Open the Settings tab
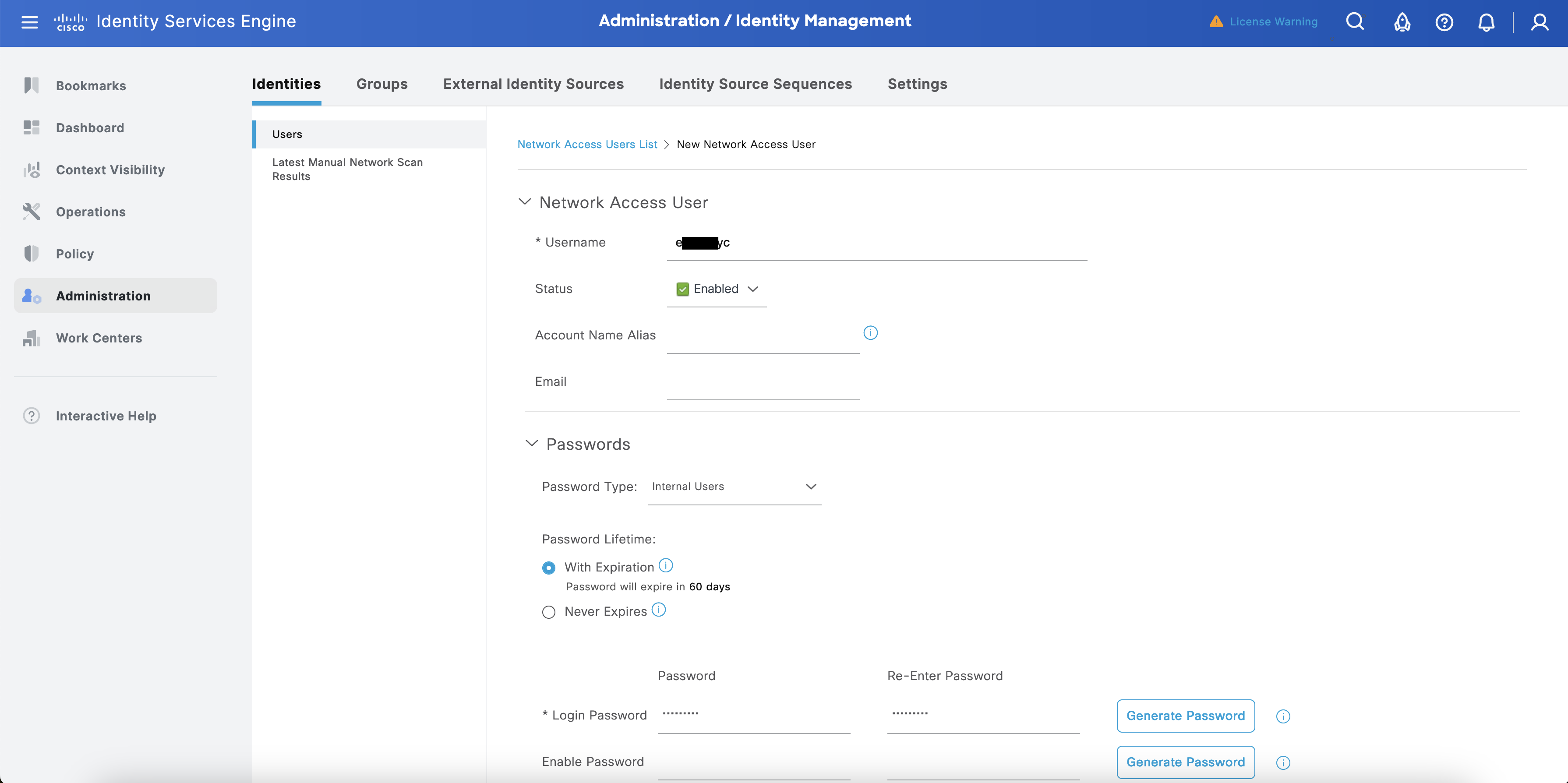 tap(917, 84)
